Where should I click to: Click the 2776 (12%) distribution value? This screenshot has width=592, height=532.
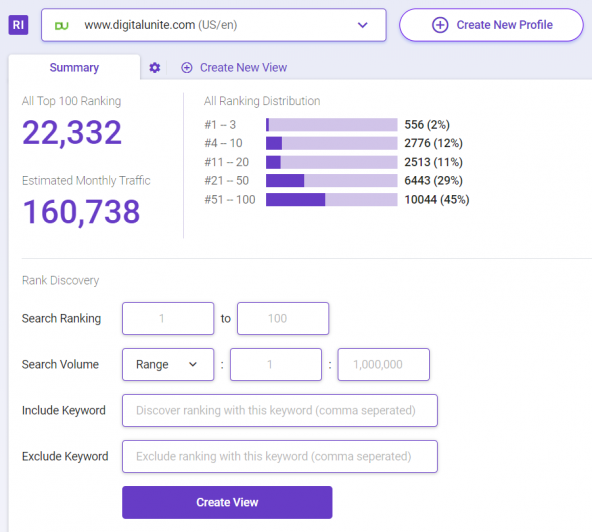tap(433, 143)
